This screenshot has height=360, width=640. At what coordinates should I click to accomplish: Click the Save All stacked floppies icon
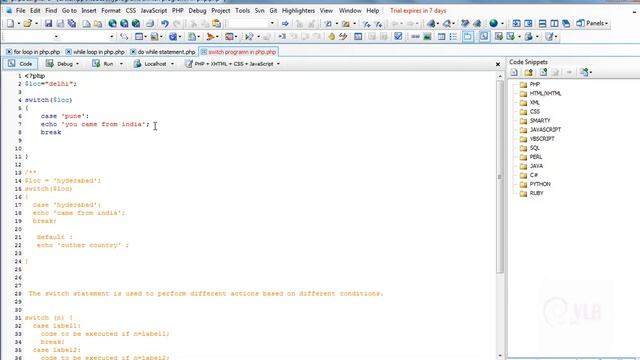[x=72, y=24]
